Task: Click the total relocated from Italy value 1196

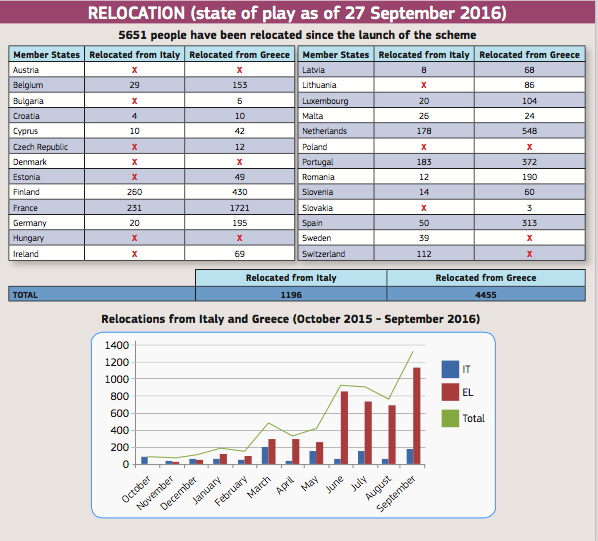Action: pyautogui.click(x=291, y=295)
